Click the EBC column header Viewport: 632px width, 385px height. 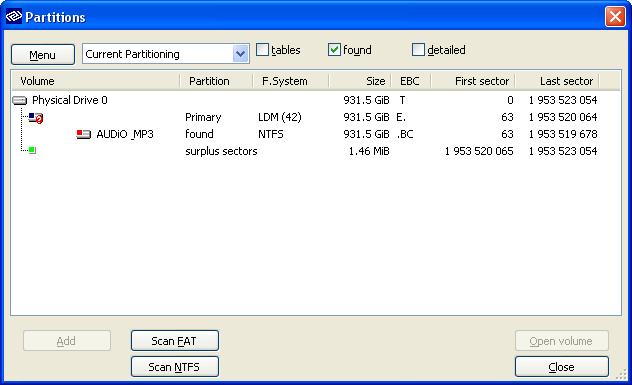coord(411,81)
